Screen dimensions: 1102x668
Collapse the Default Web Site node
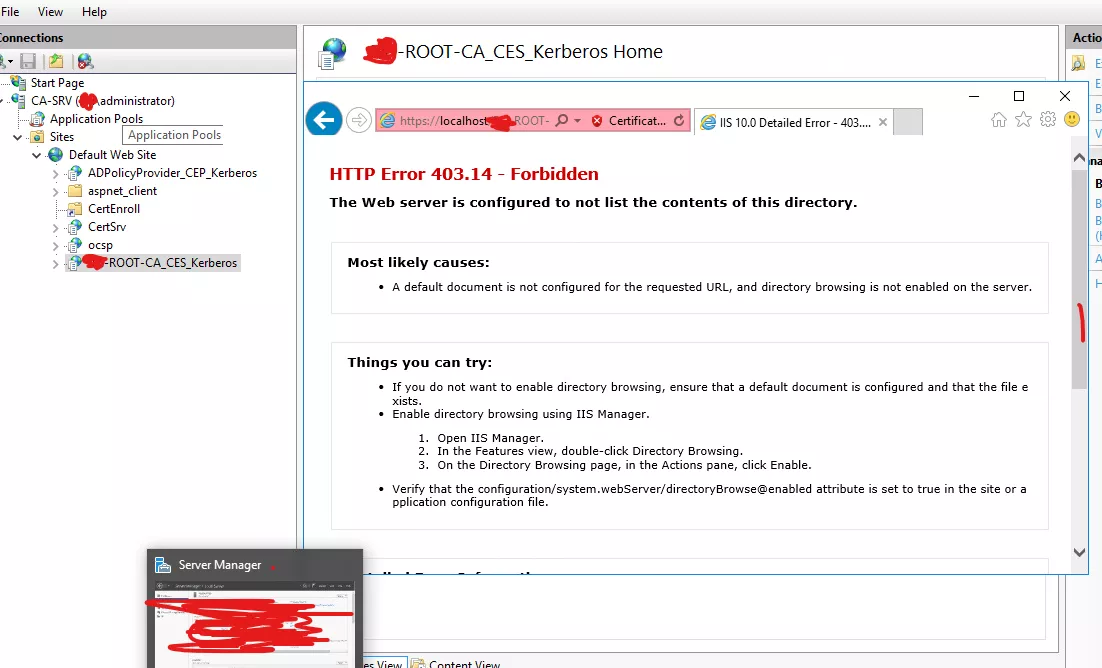point(37,155)
